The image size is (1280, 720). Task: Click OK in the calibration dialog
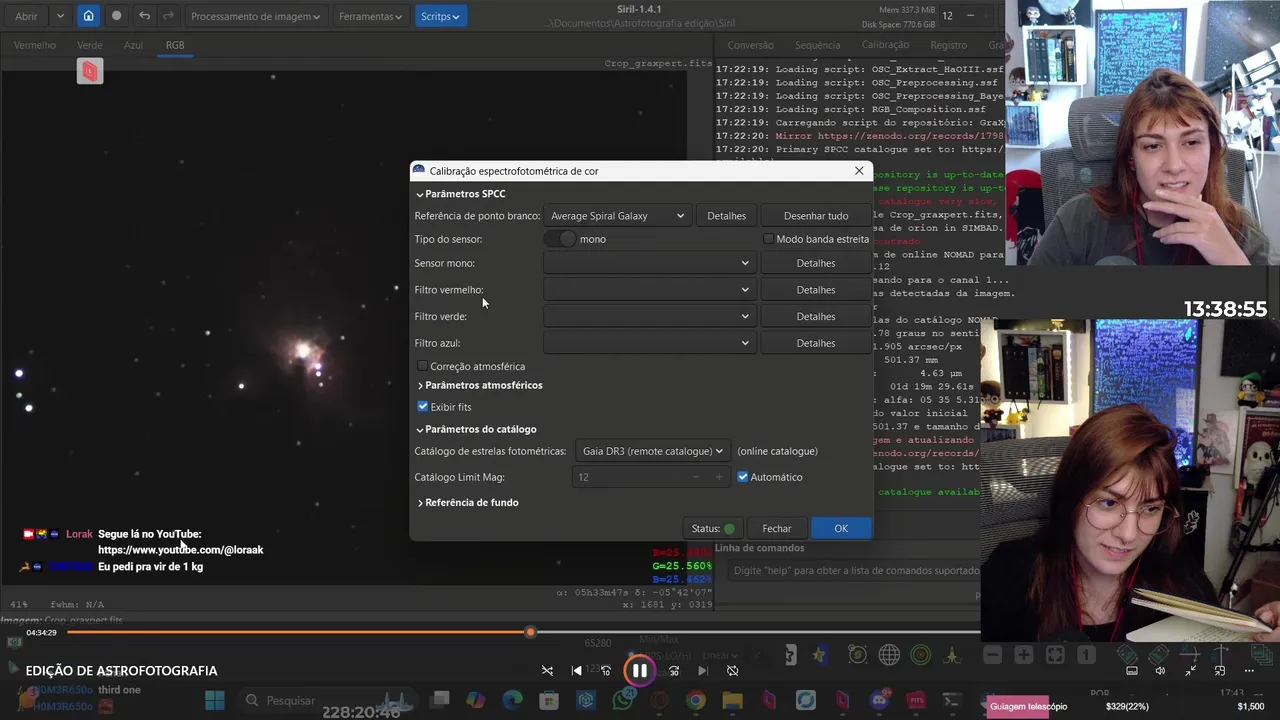coord(841,528)
